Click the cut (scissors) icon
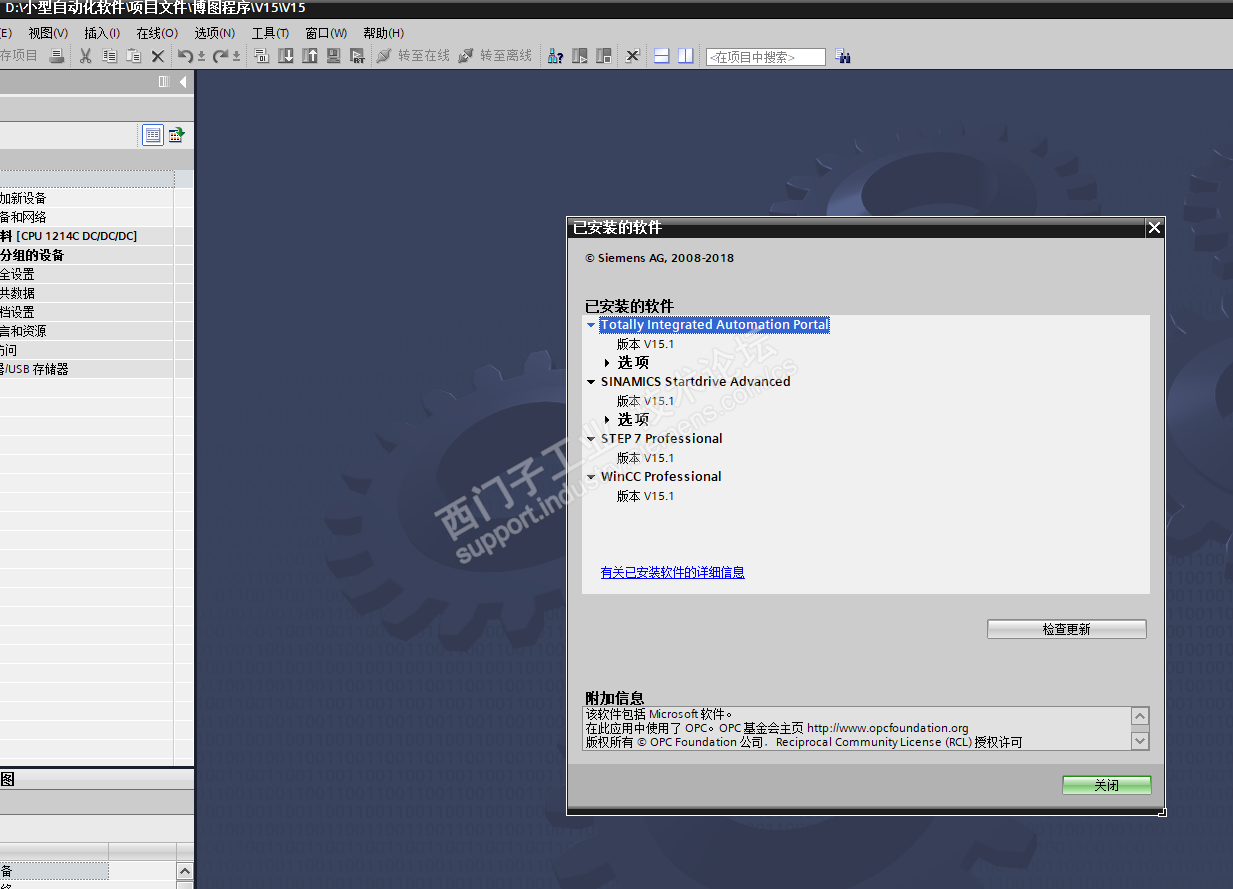Screen dimensions: 1233x889 85,56
